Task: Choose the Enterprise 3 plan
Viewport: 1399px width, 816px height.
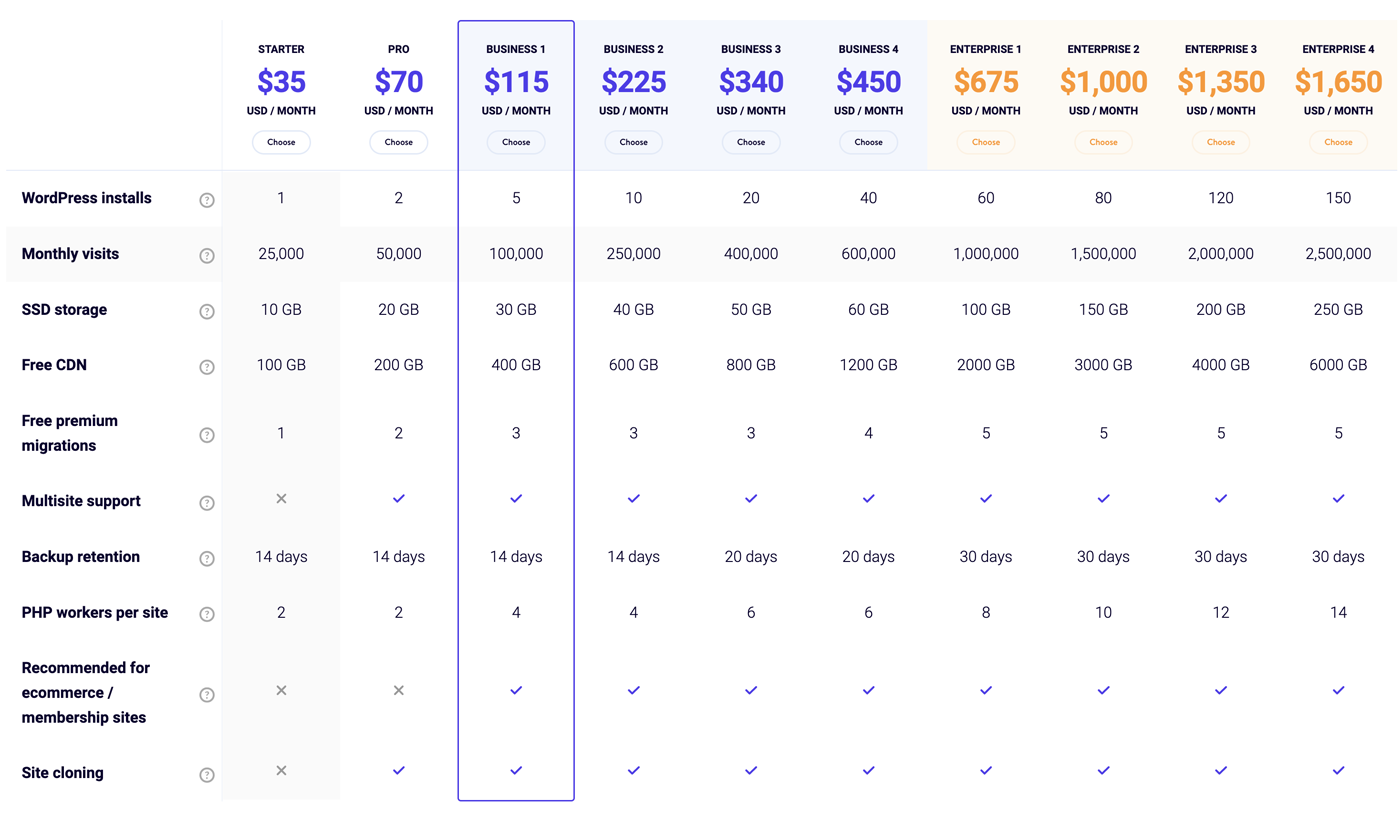Action: pyautogui.click(x=1221, y=142)
